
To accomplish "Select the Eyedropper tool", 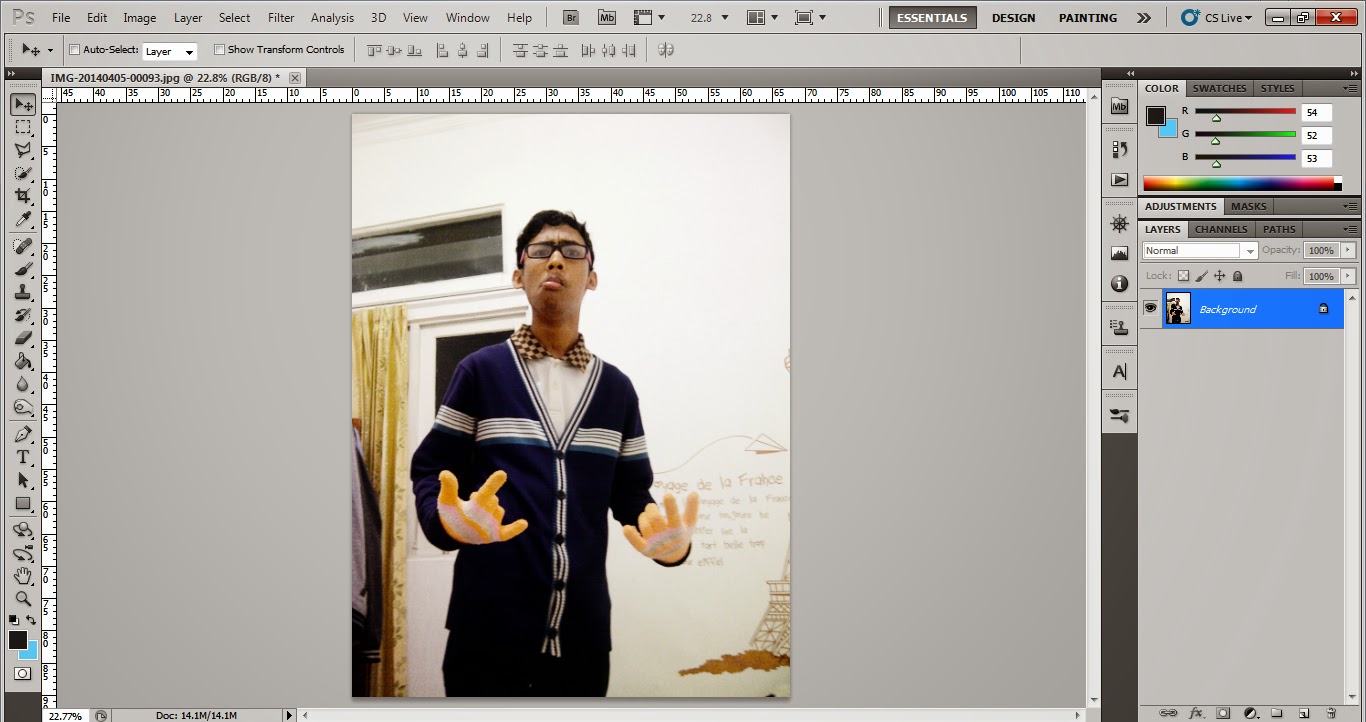I will pyautogui.click(x=23, y=219).
